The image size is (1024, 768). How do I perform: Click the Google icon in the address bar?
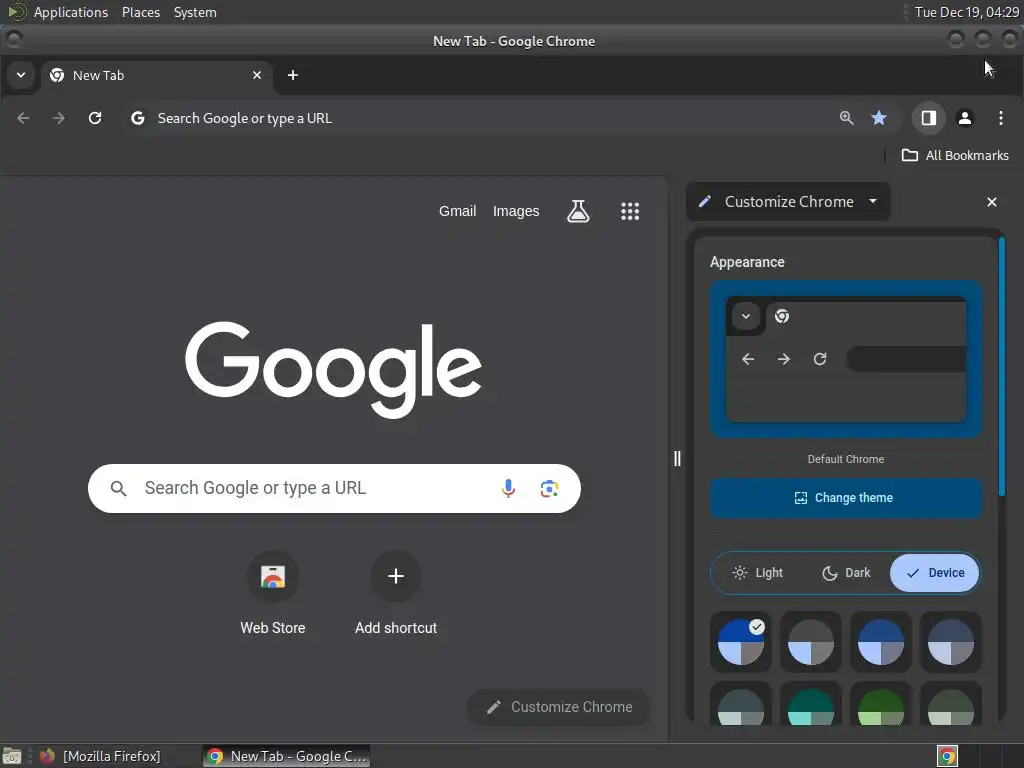tap(137, 118)
